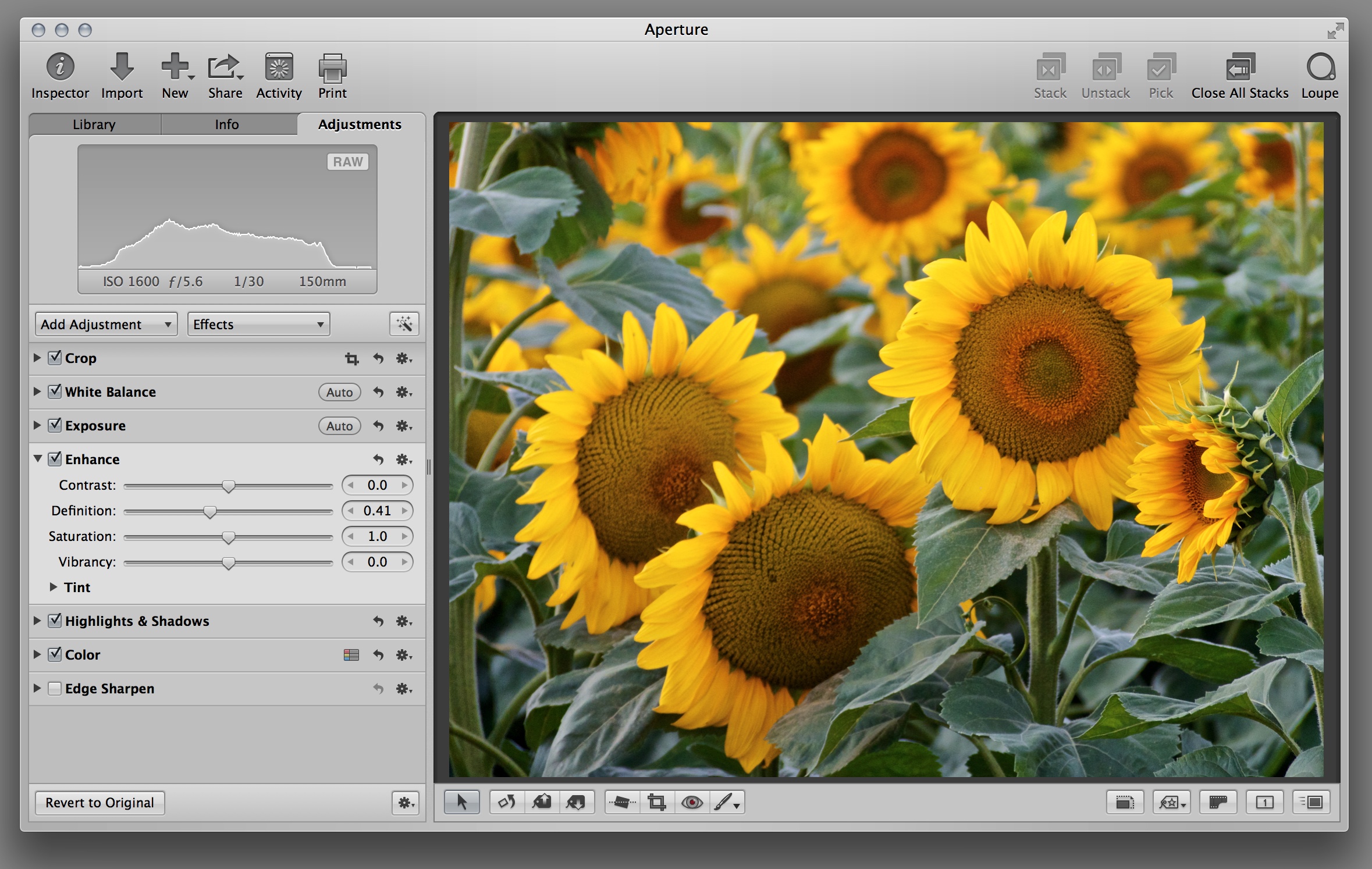This screenshot has height=869, width=1372.
Task: Reset the White Balance adjustment arrow
Action: pyautogui.click(x=378, y=392)
